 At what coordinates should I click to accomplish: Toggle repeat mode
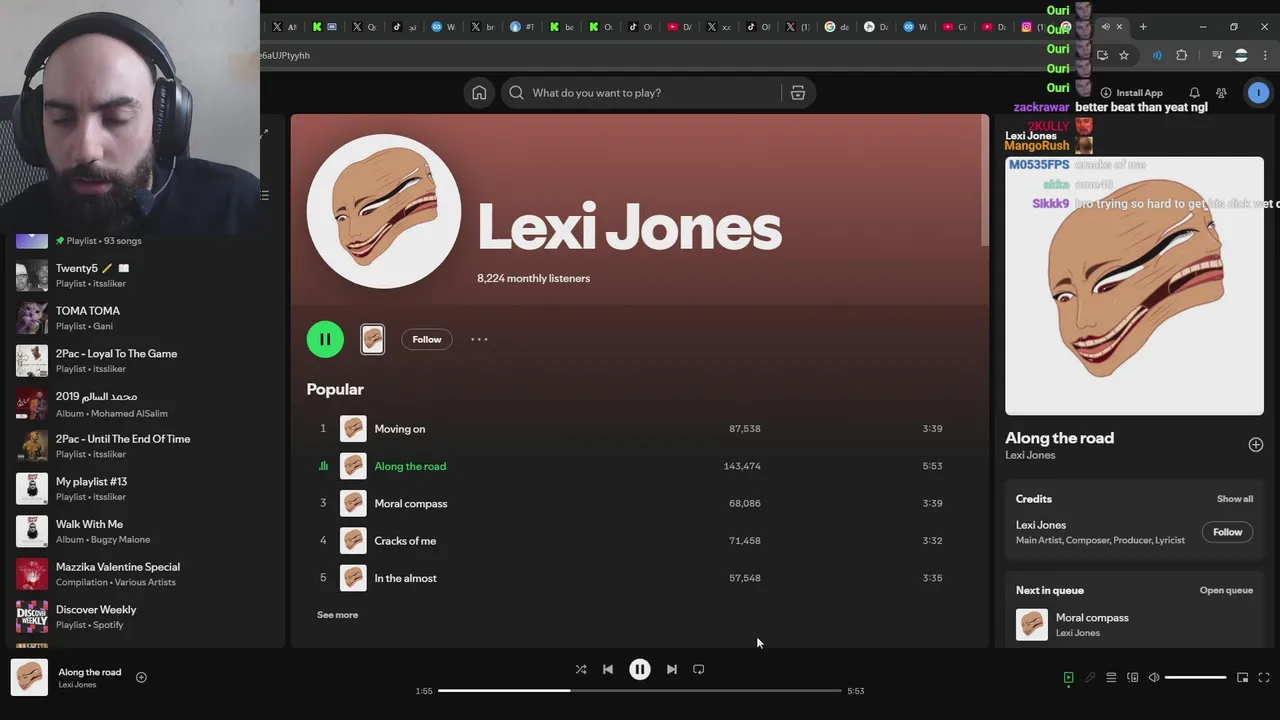coord(699,669)
